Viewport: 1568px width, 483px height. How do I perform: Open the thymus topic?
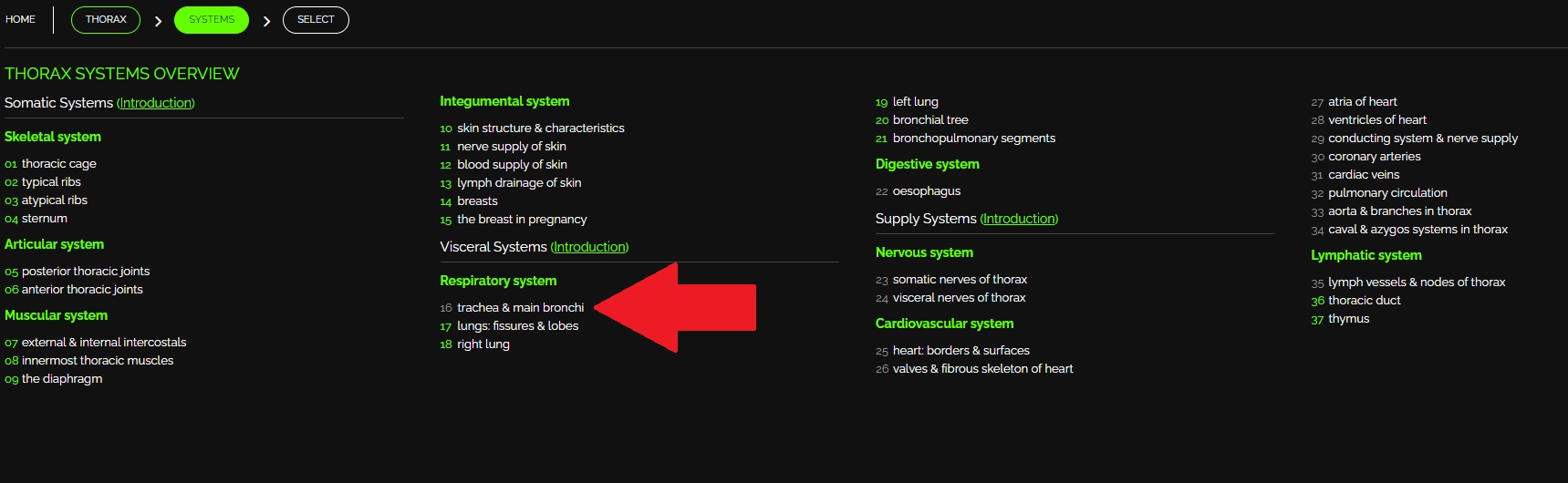tap(1348, 319)
